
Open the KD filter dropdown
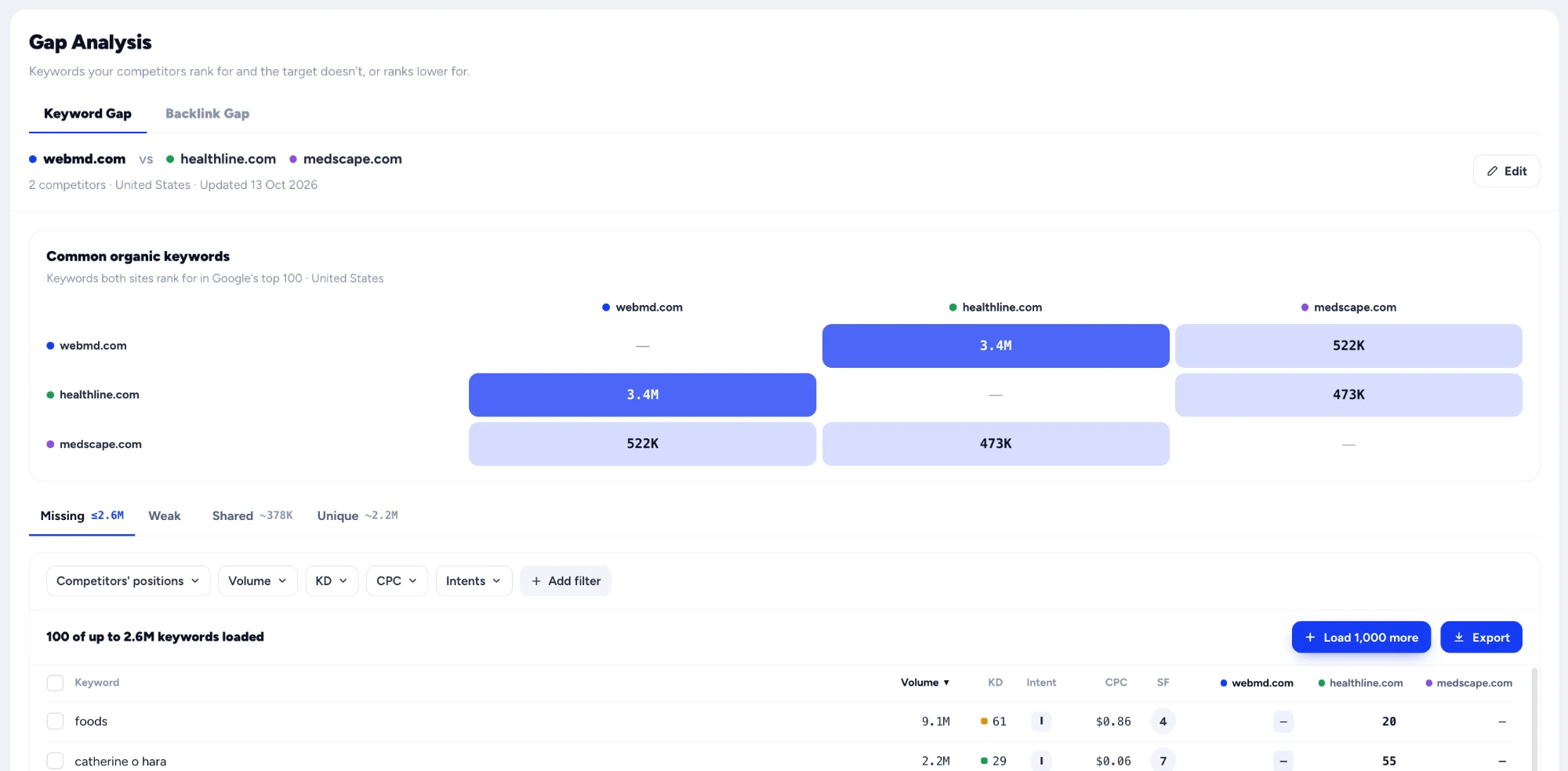332,581
